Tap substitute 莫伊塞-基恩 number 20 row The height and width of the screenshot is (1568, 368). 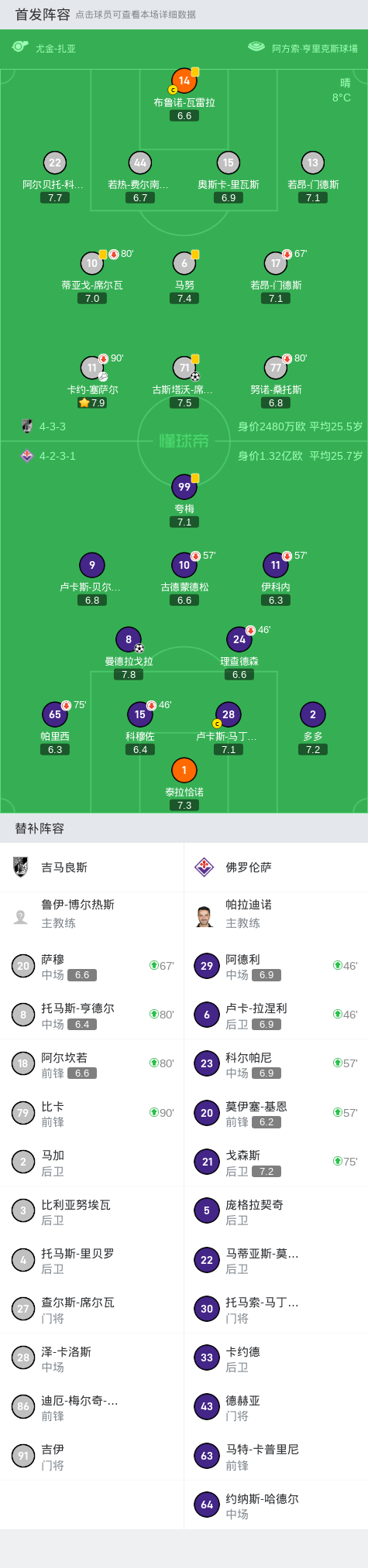tap(276, 1113)
